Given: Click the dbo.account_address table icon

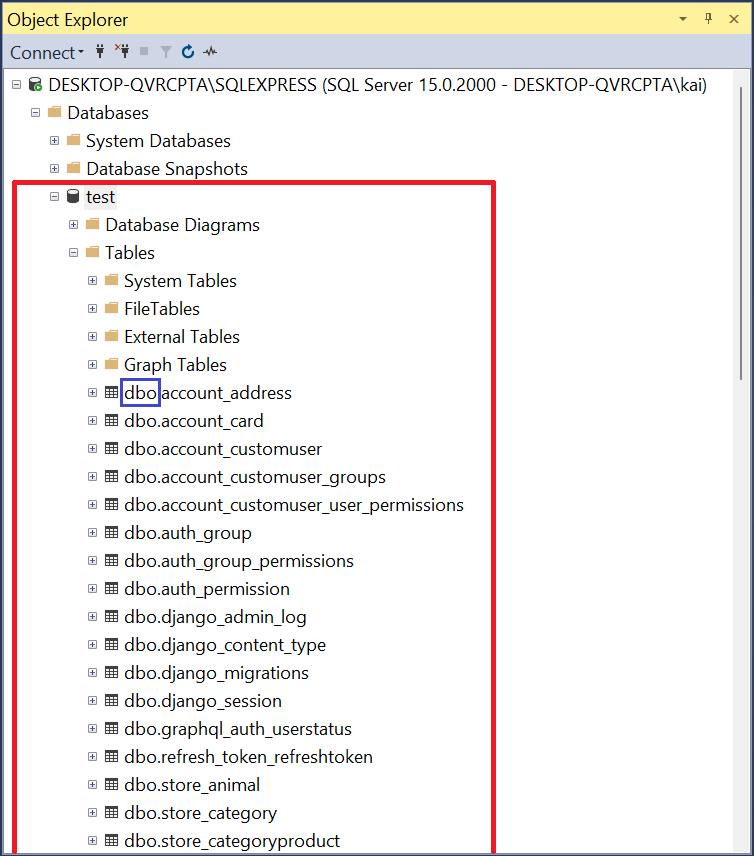Looking at the screenshot, I should tap(111, 393).
